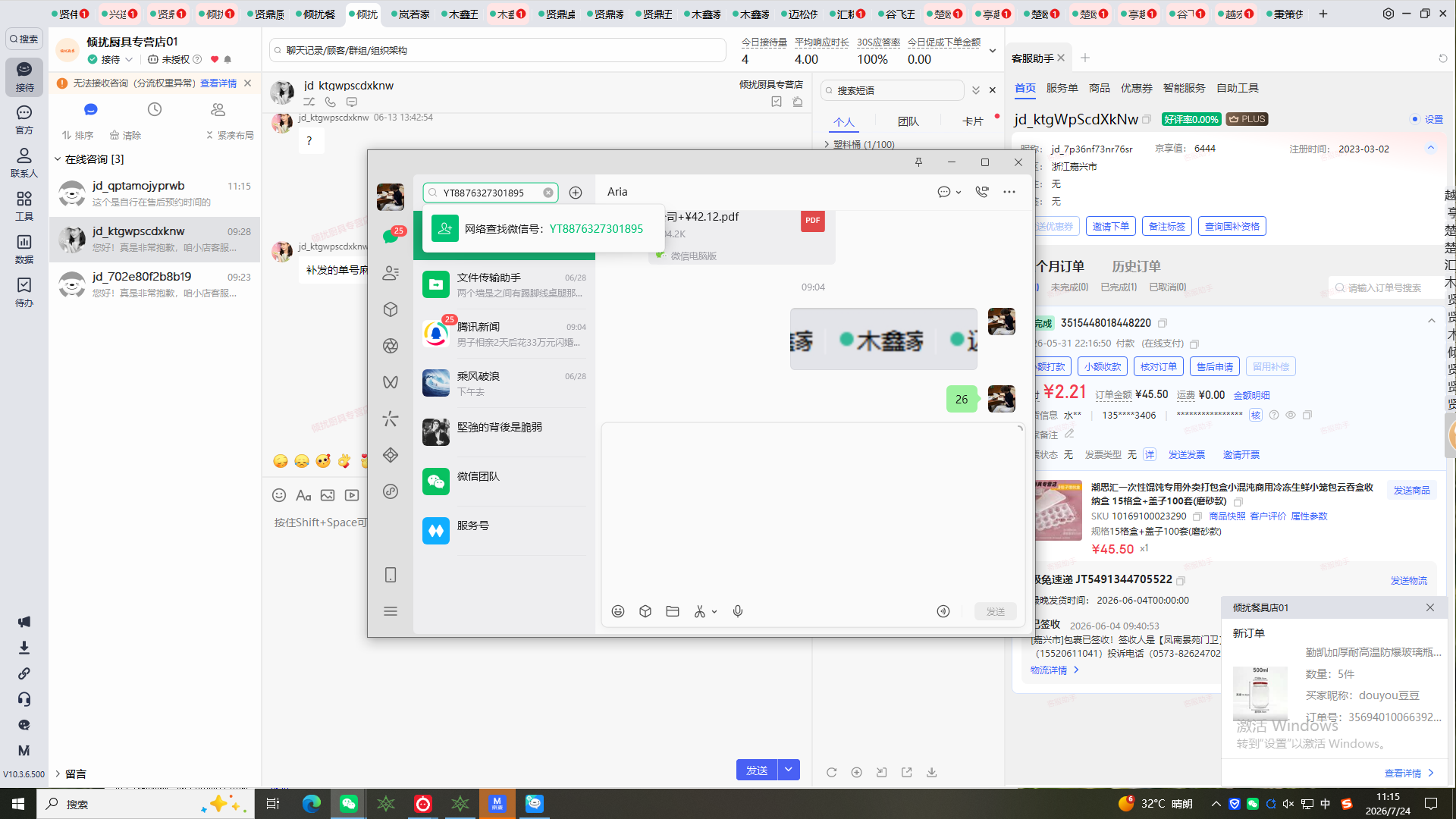Open JD chat emoji picker icon
This screenshot has height=819, width=1456.
[x=279, y=495]
